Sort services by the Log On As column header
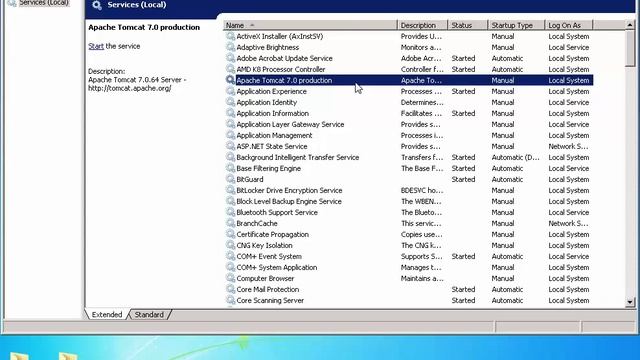The height and width of the screenshot is (360, 640). 569,25
